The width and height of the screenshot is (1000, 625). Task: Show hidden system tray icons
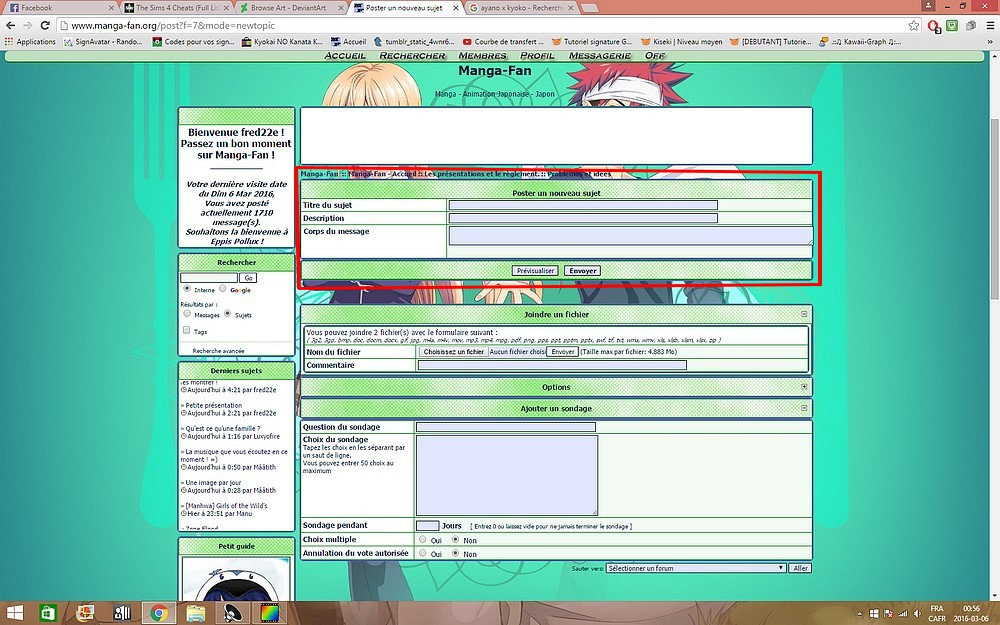point(860,614)
